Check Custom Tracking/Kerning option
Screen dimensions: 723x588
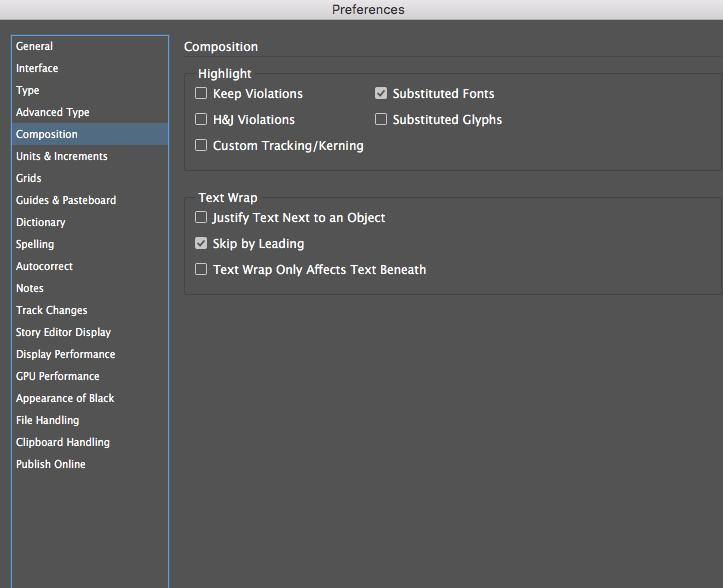[x=201, y=146]
